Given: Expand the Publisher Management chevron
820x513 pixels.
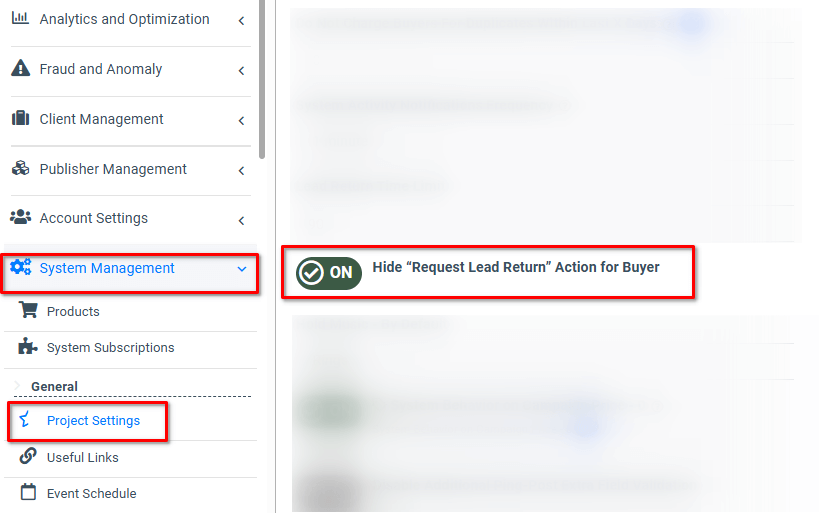Looking at the screenshot, I should point(242,170).
